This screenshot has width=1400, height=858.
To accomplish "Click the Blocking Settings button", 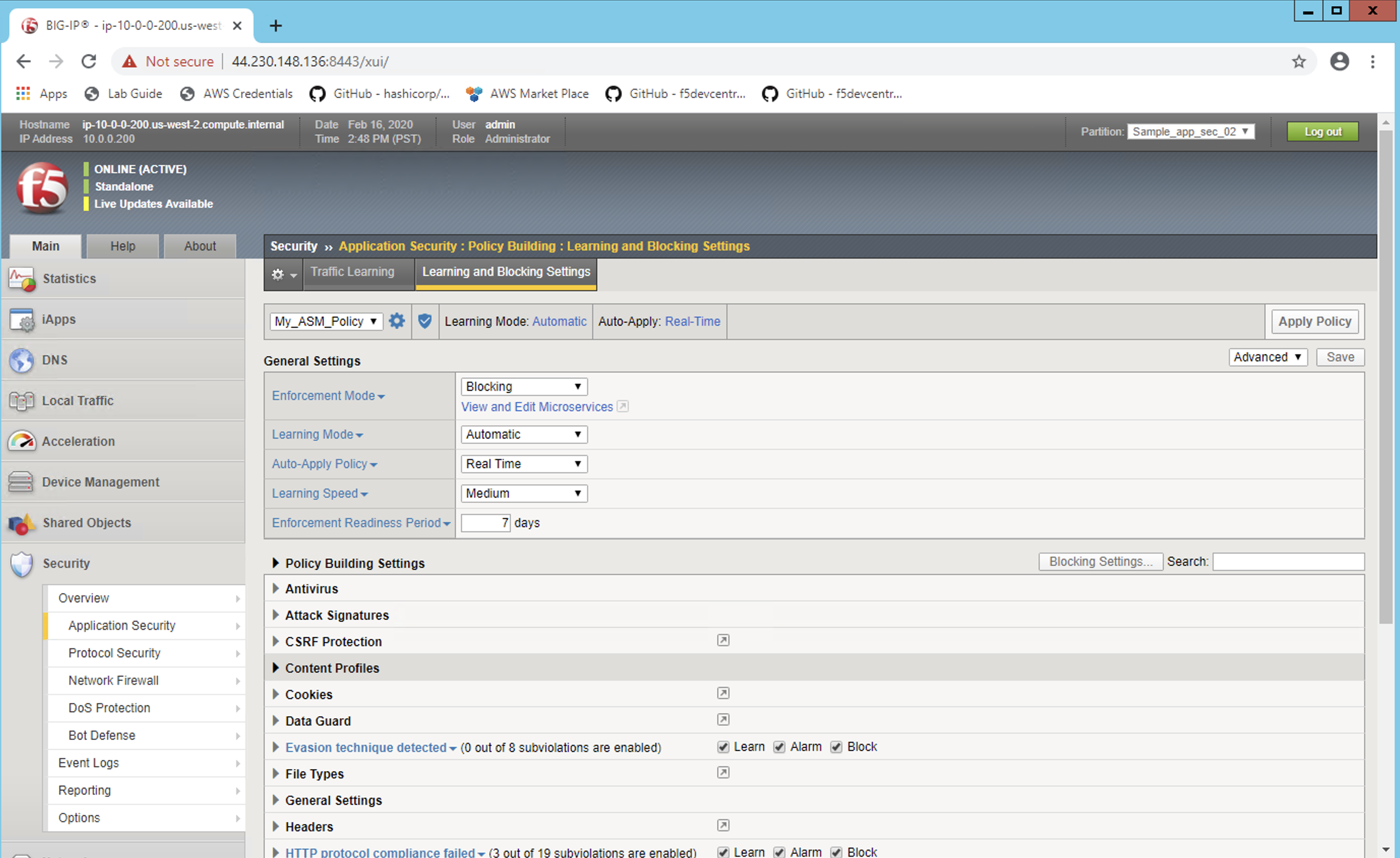I will click(1100, 562).
